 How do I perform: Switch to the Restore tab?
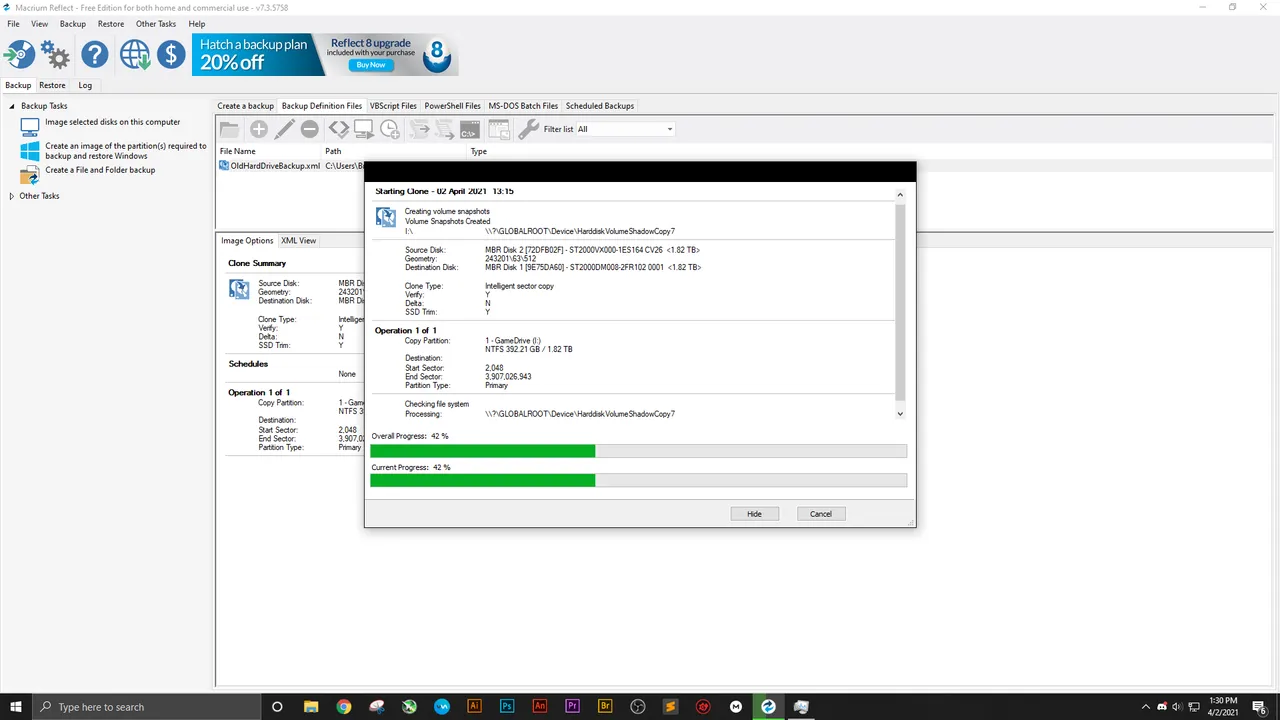[52, 85]
